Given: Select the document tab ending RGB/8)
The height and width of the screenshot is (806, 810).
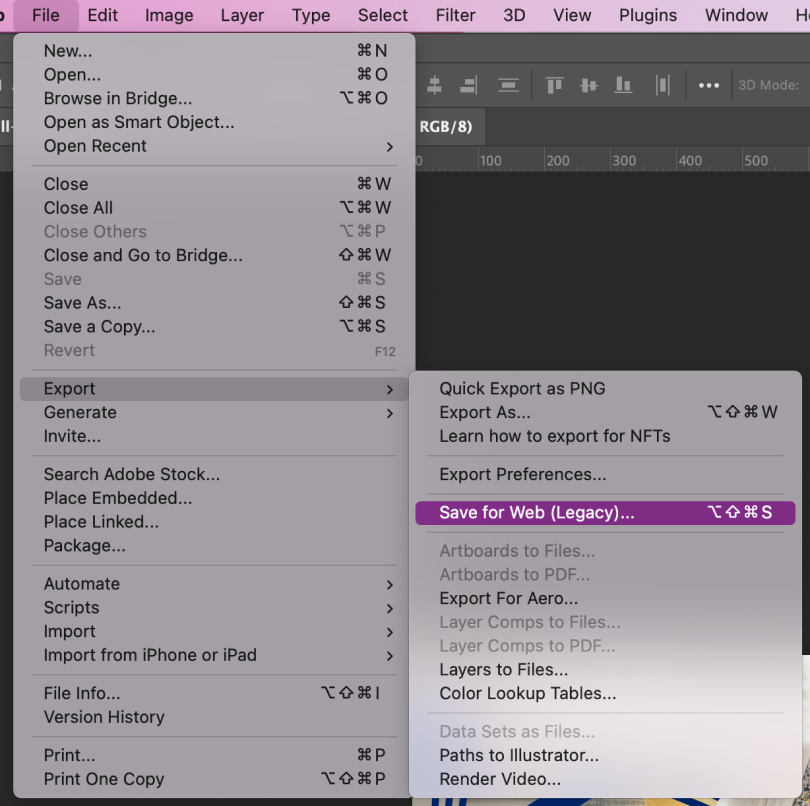Looking at the screenshot, I should (x=449, y=127).
